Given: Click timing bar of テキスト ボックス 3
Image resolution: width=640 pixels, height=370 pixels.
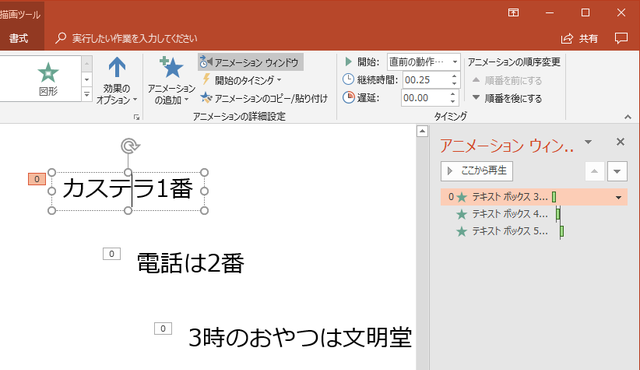Looking at the screenshot, I should pos(554,197).
